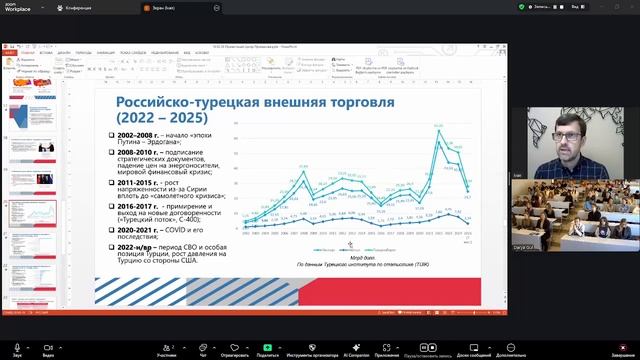Click the green encryption shield icon

pyautogui.click(x=521, y=7)
